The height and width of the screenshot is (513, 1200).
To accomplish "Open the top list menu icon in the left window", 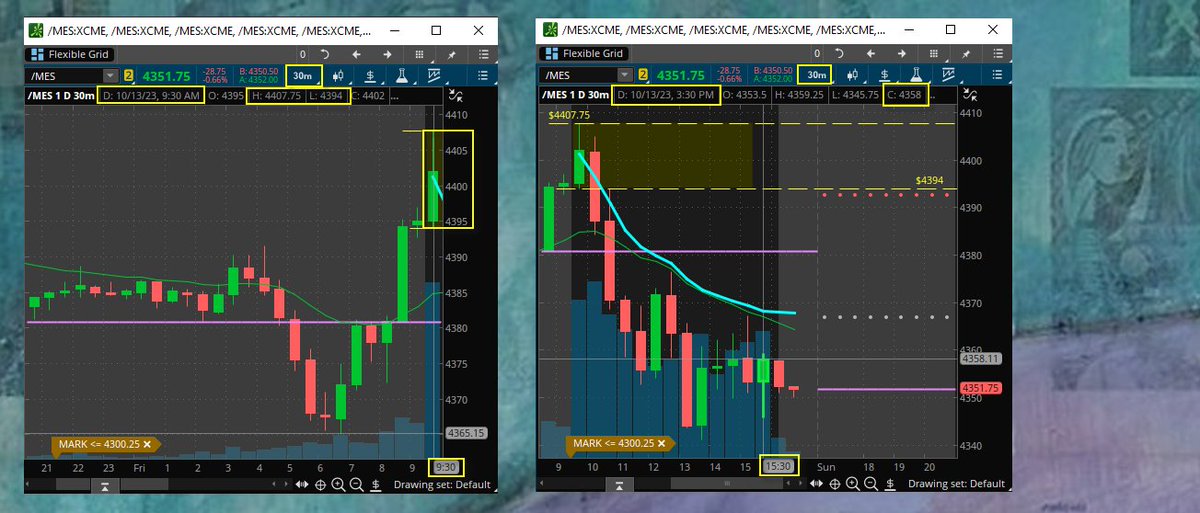I will pos(484,54).
